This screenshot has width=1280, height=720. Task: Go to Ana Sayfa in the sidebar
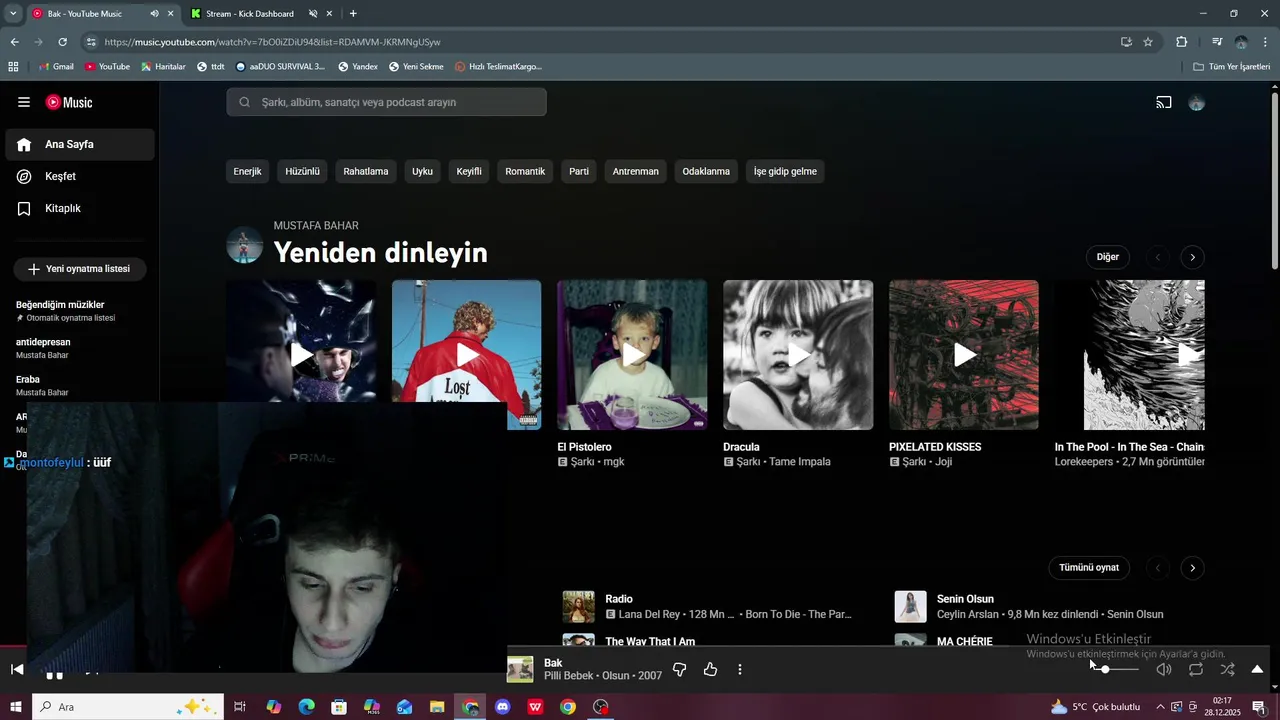point(80,144)
